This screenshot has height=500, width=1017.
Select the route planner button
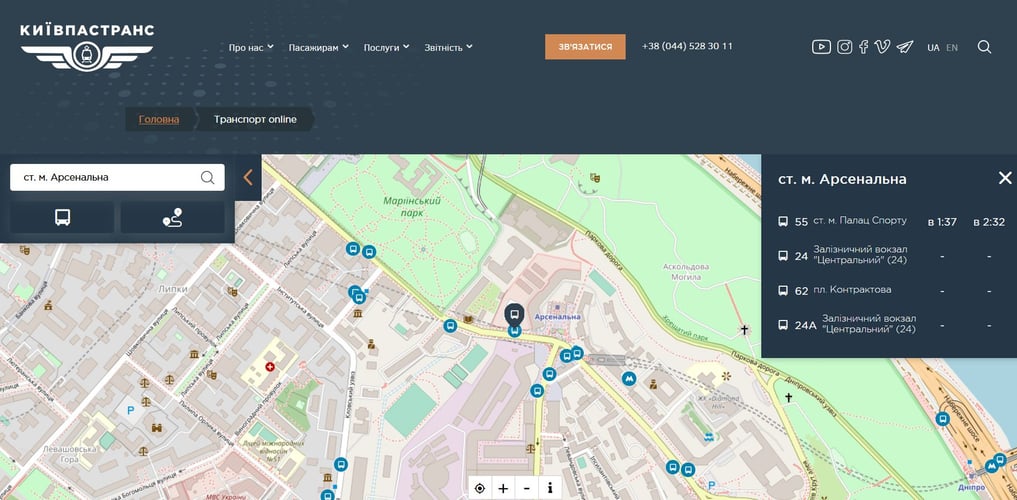point(172,218)
